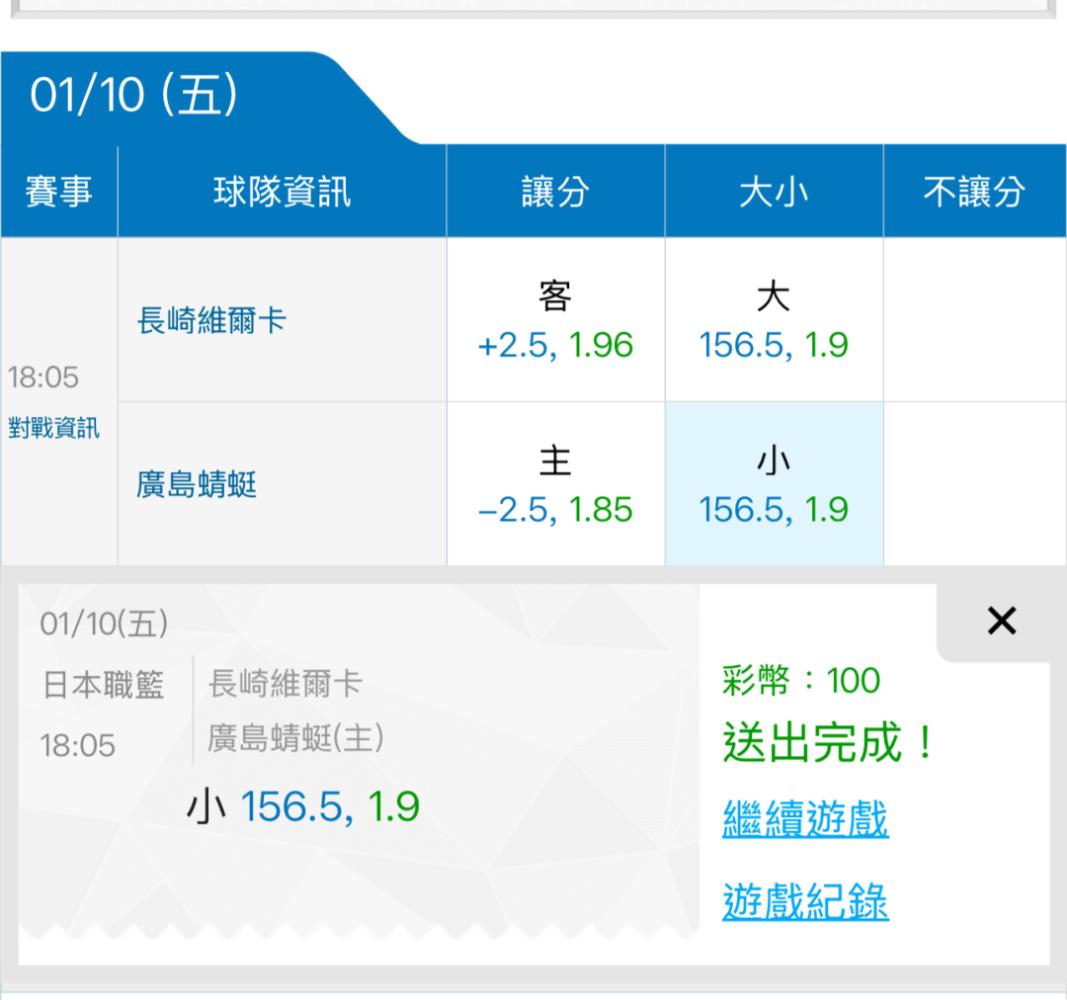1067x1000 pixels.
Task: Choose the 大 156.5, 1.9 over bet
Action: coord(775,321)
